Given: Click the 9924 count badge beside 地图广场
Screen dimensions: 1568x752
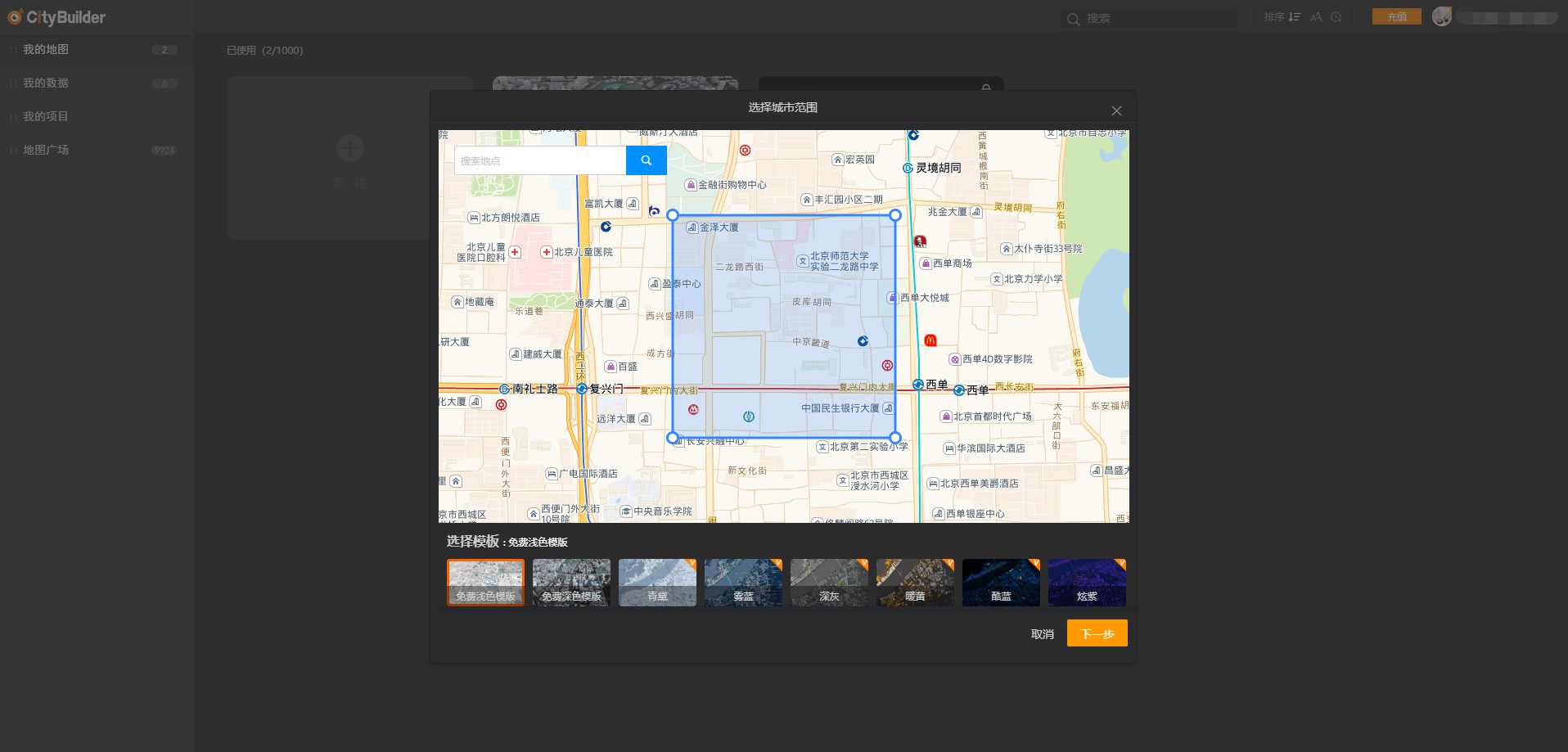Looking at the screenshot, I should click(164, 151).
